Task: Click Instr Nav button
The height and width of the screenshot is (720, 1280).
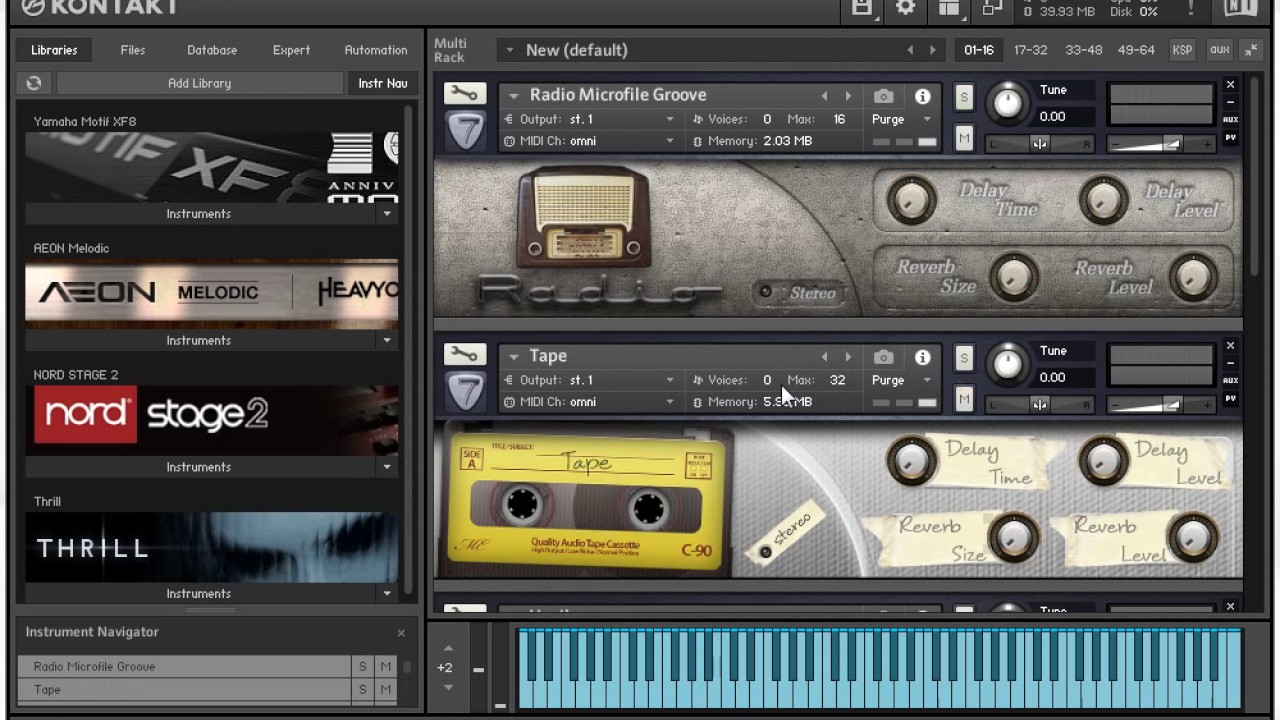Action: (x=381, y=83)
